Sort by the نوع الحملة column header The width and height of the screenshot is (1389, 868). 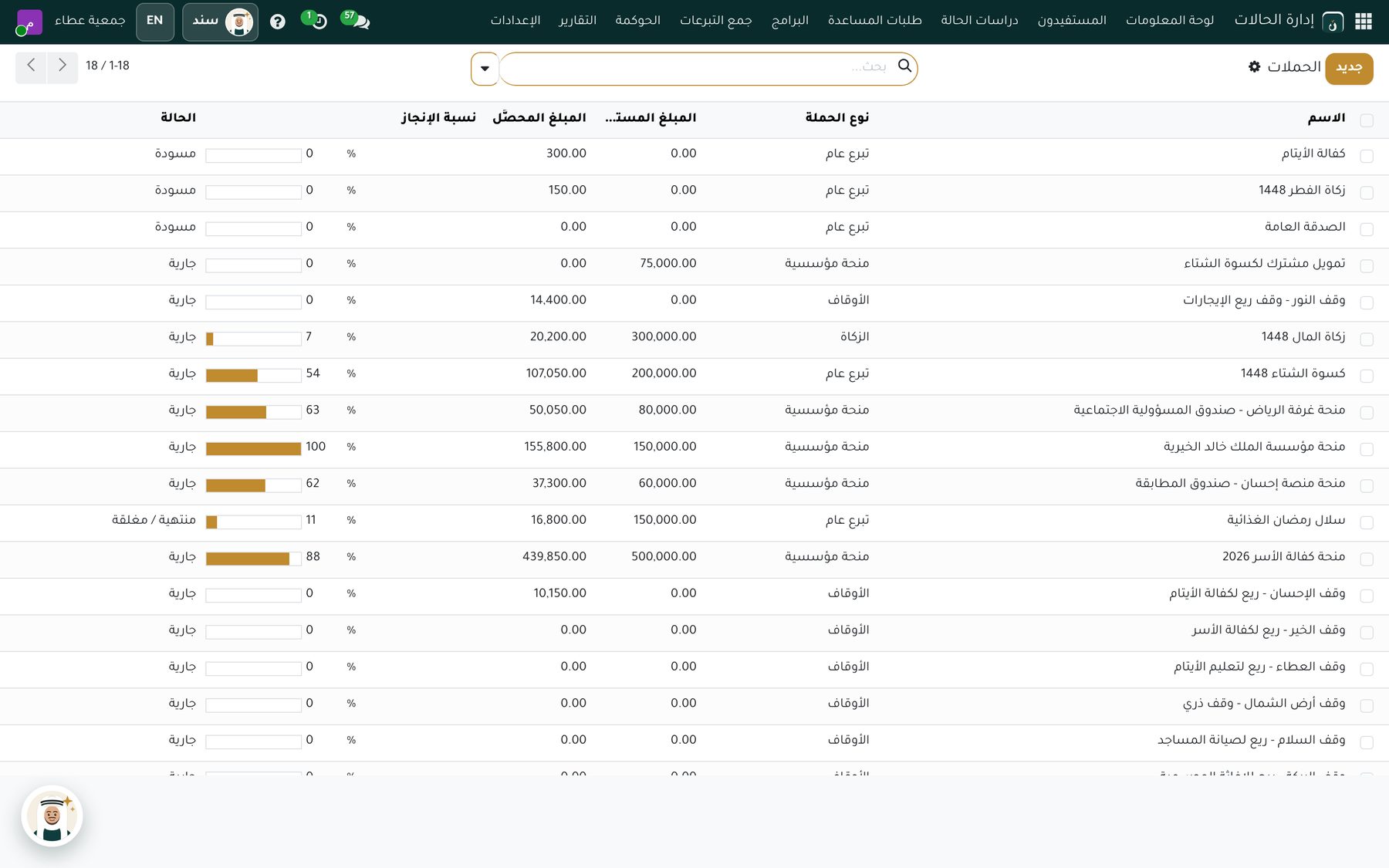pos(837,117)
